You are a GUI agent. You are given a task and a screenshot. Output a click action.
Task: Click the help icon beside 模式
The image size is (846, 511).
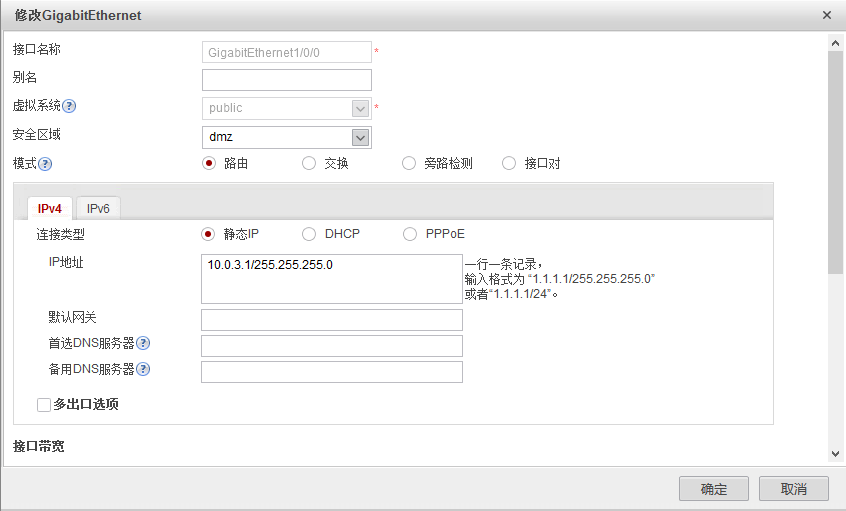pyautogui.click(x=45, y=164)
